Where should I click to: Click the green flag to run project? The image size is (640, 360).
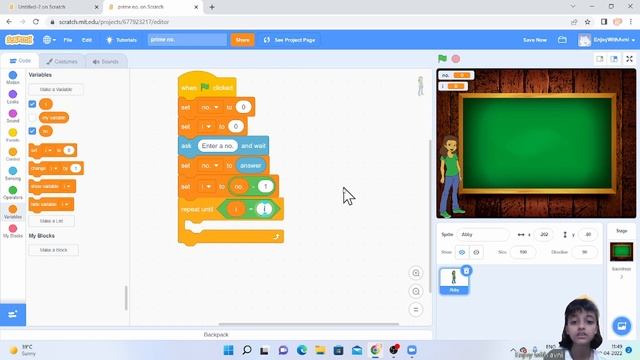tap(442, 59)
